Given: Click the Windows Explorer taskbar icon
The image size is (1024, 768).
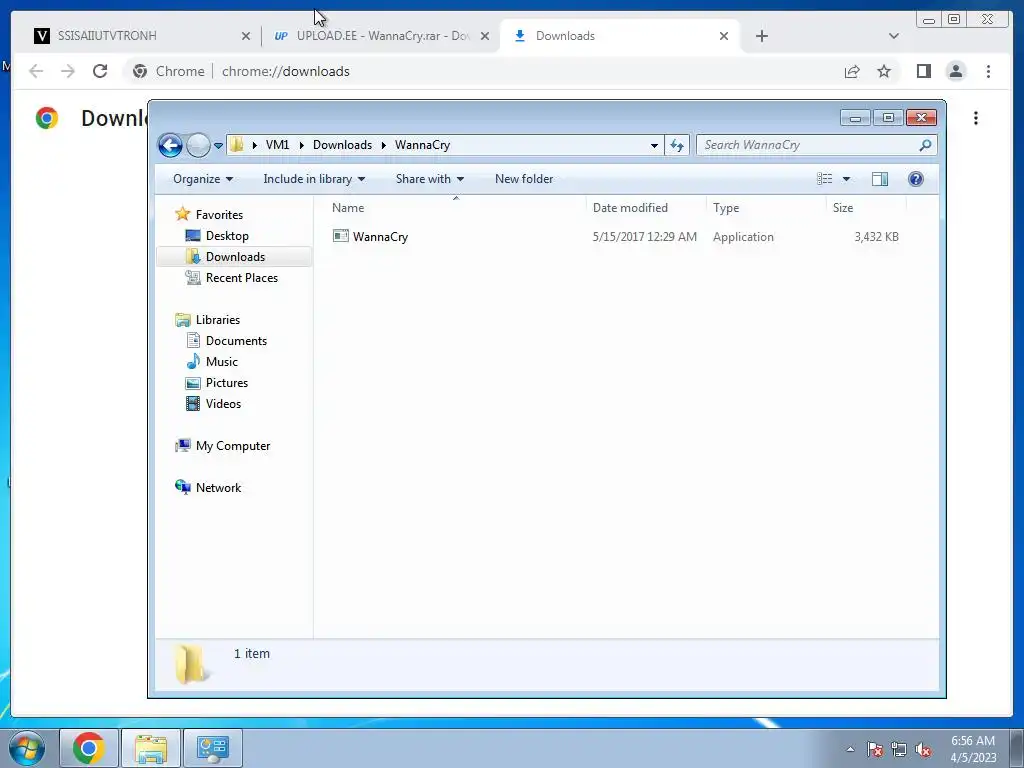Looking at the screenshot, I should [151, 748].
